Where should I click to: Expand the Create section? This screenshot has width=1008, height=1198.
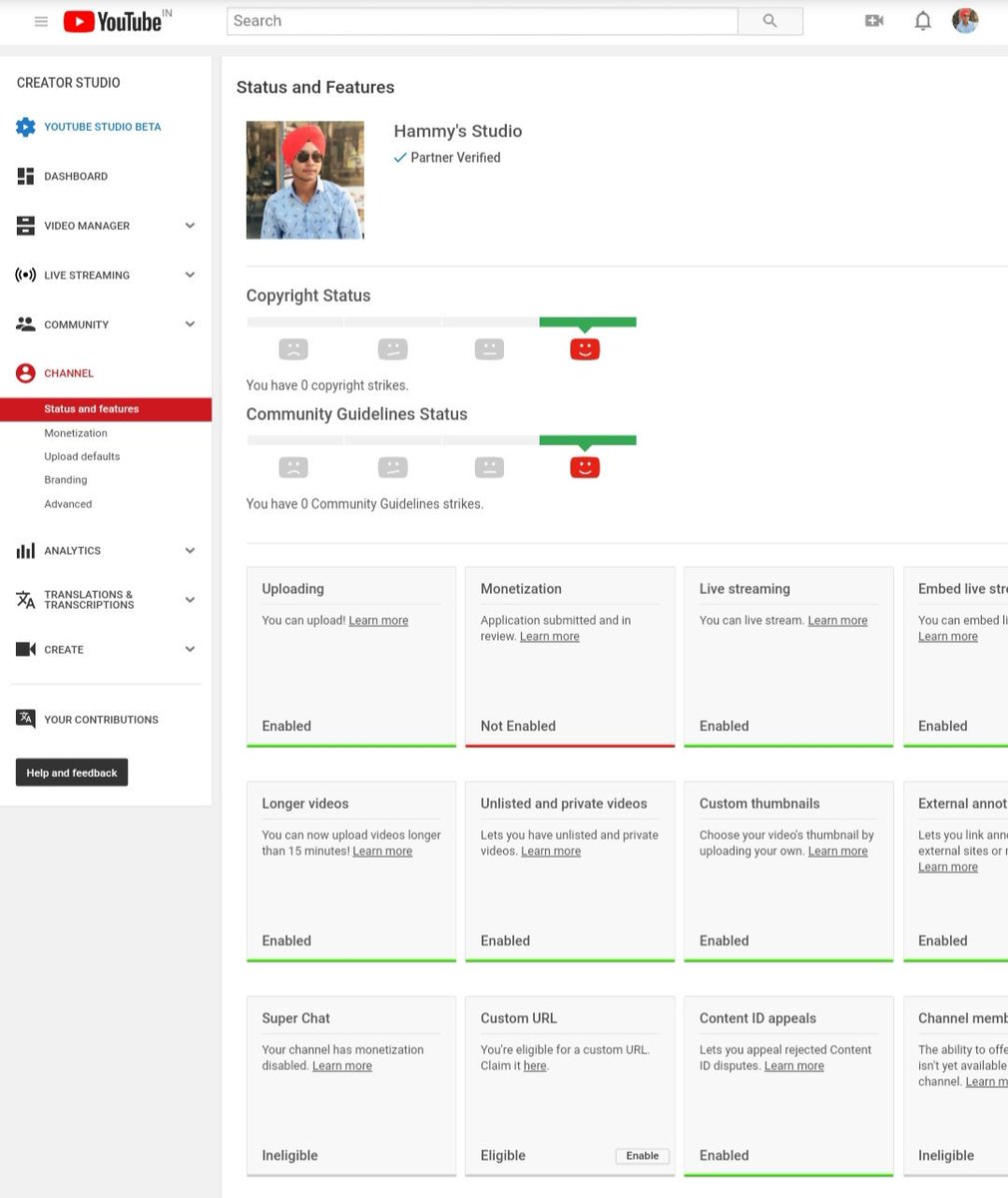point(190,649)
